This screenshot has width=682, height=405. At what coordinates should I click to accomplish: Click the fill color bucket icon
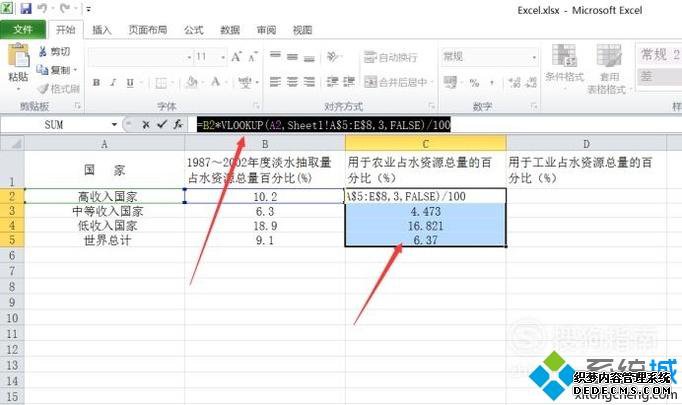tap(191, 82)
